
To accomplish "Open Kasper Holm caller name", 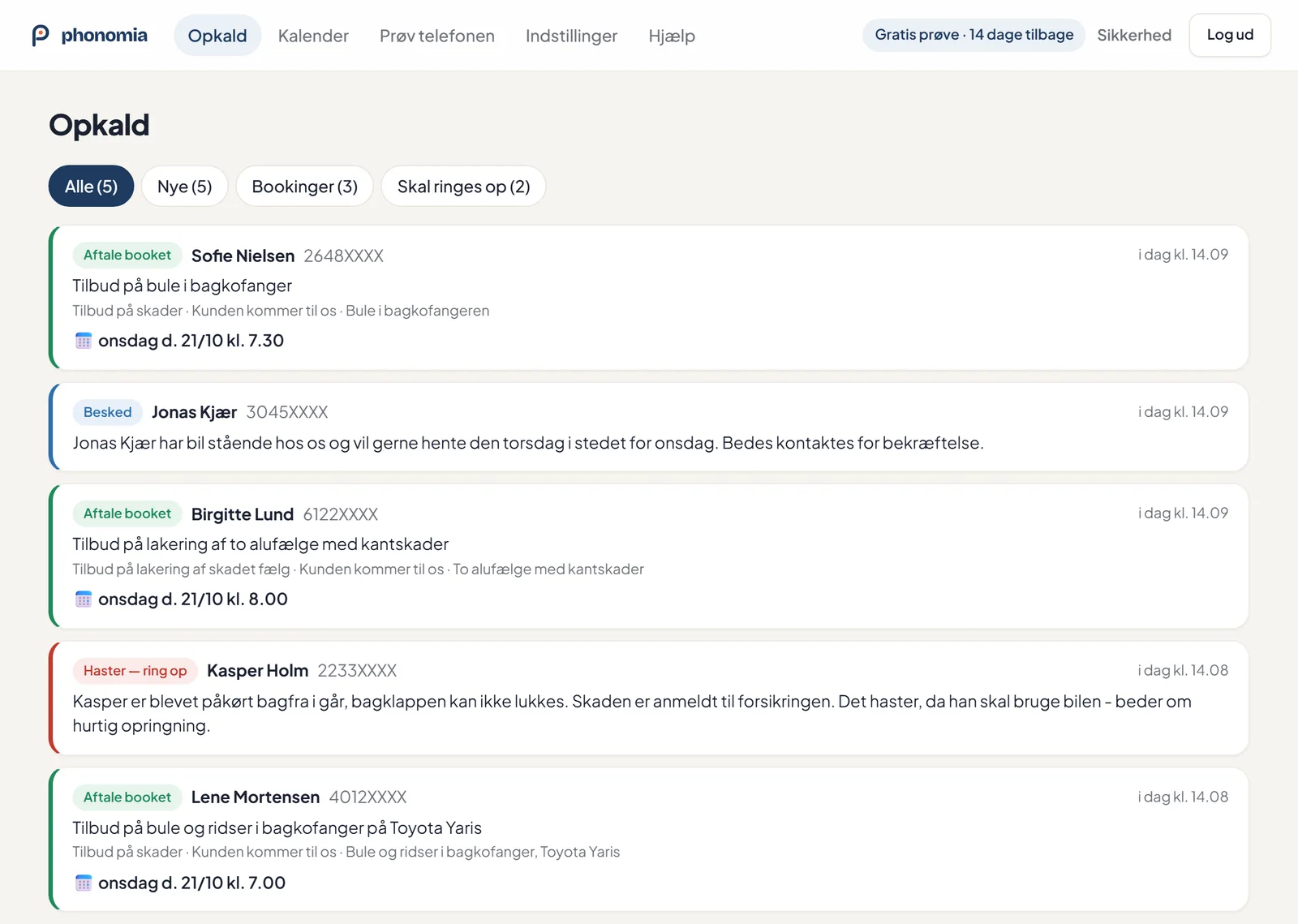I will (257, 671).
